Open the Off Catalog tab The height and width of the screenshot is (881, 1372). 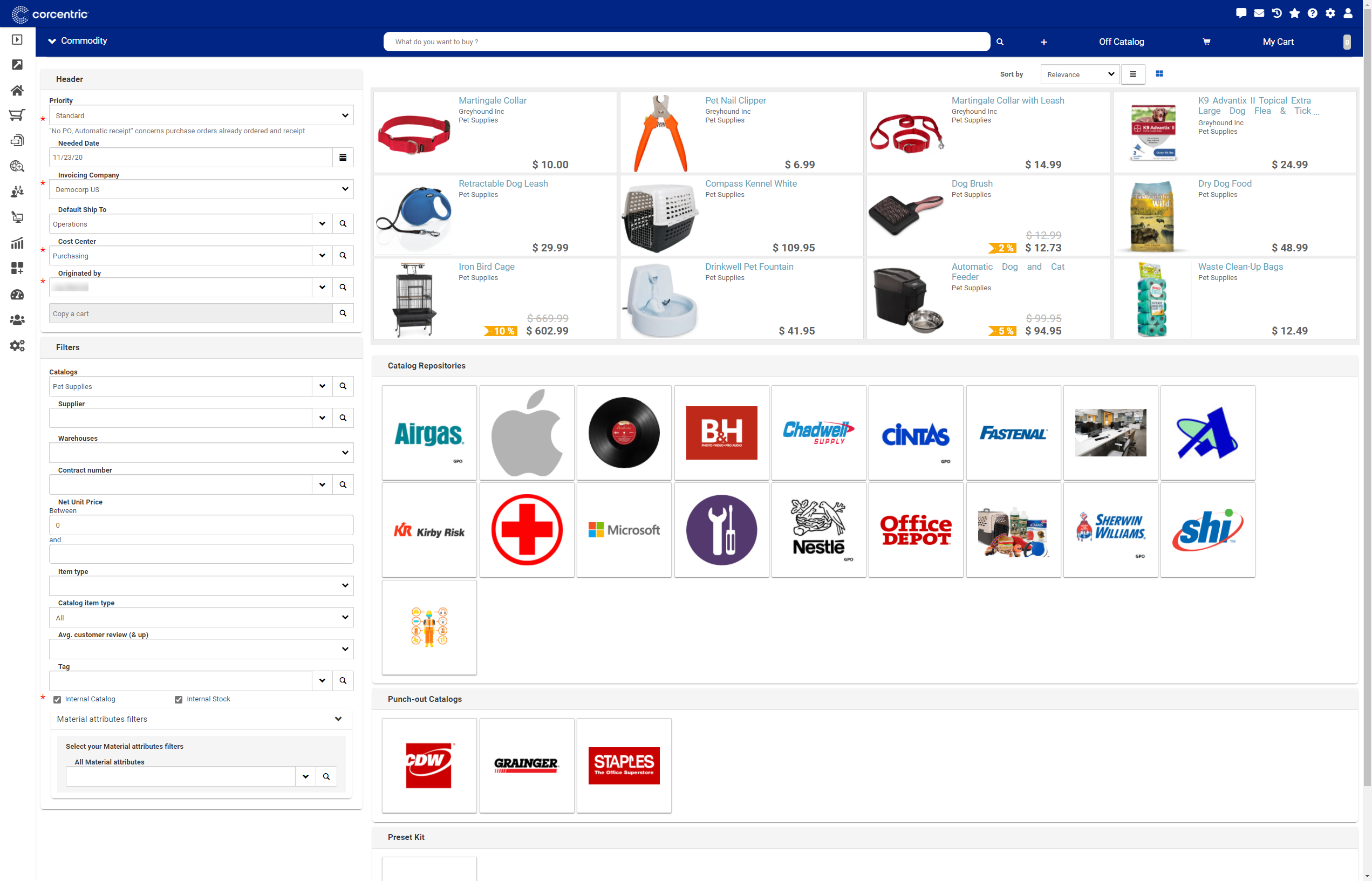1121,42
